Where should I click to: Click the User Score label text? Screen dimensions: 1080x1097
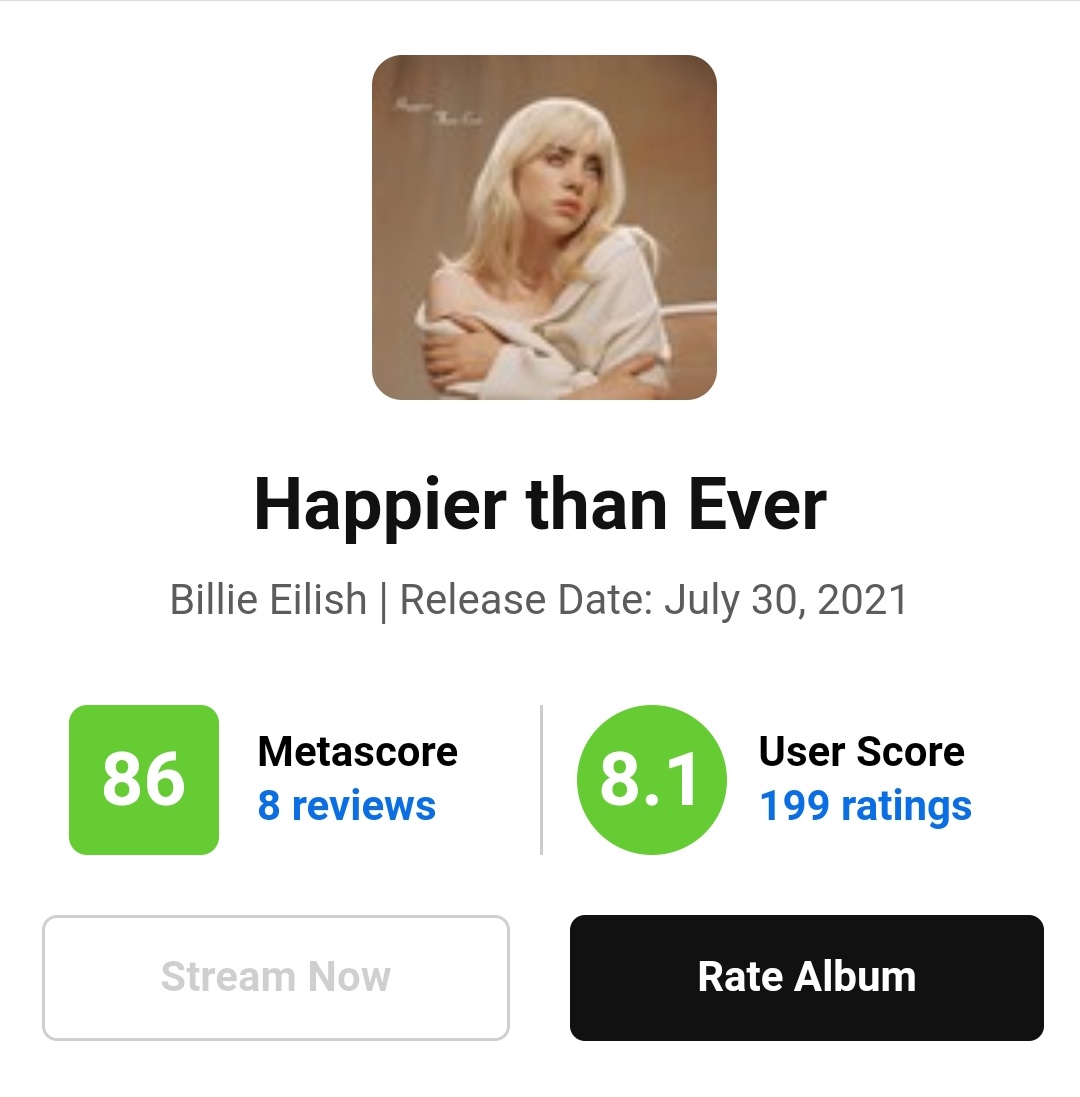(x=862, y=752)
